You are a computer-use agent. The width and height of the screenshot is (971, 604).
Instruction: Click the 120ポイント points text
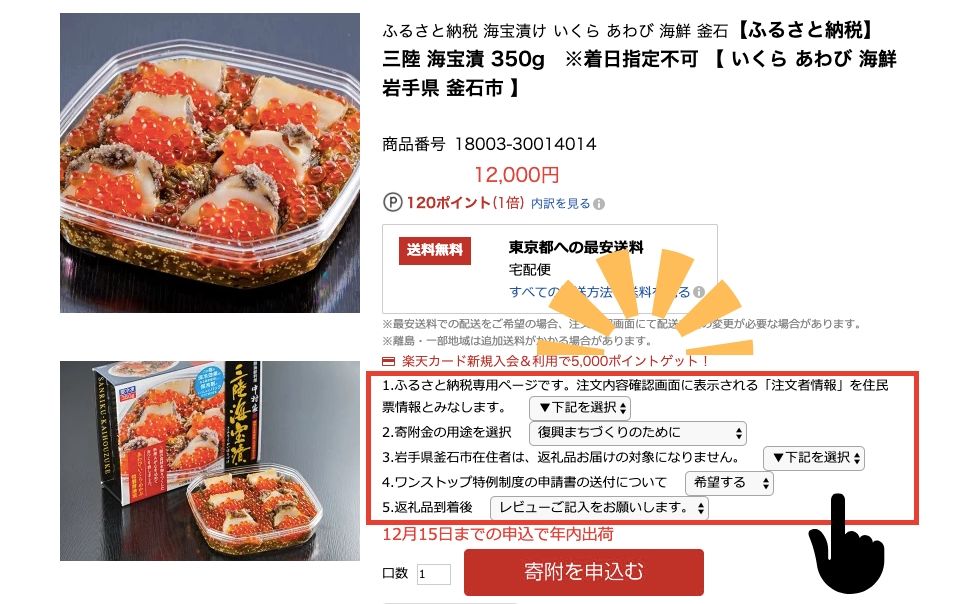(448, 203)
